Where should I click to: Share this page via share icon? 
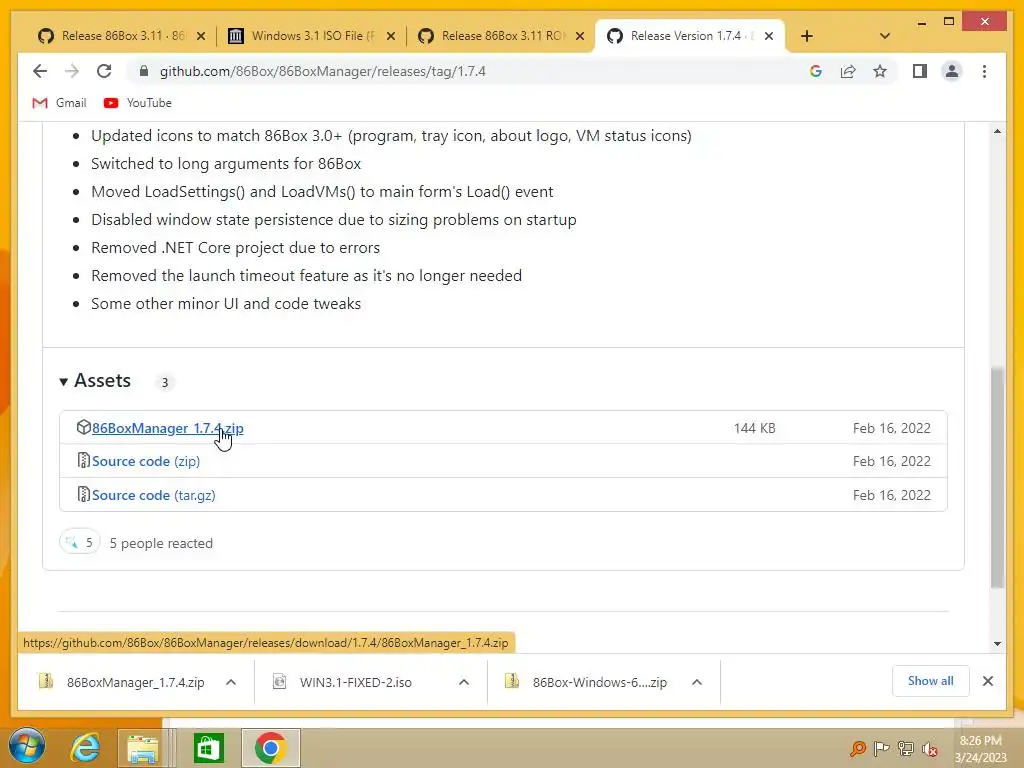point(848,71)
